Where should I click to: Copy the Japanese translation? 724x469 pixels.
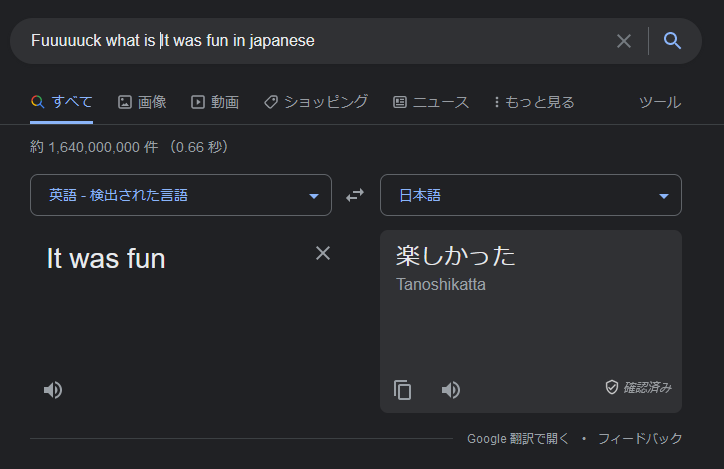pos(403,390)
